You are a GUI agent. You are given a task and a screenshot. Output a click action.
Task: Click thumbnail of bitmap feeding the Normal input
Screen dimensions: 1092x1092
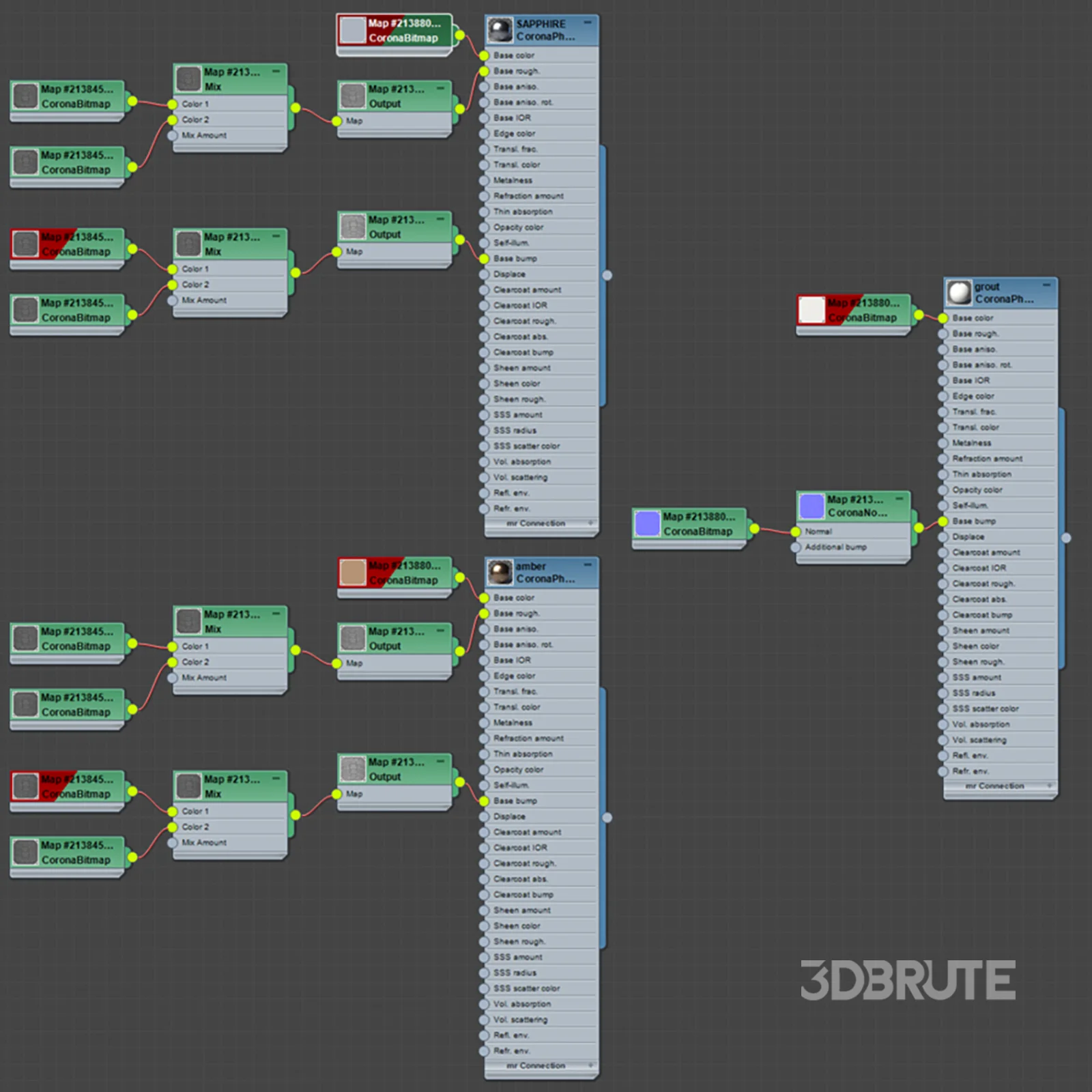point(647,524)
